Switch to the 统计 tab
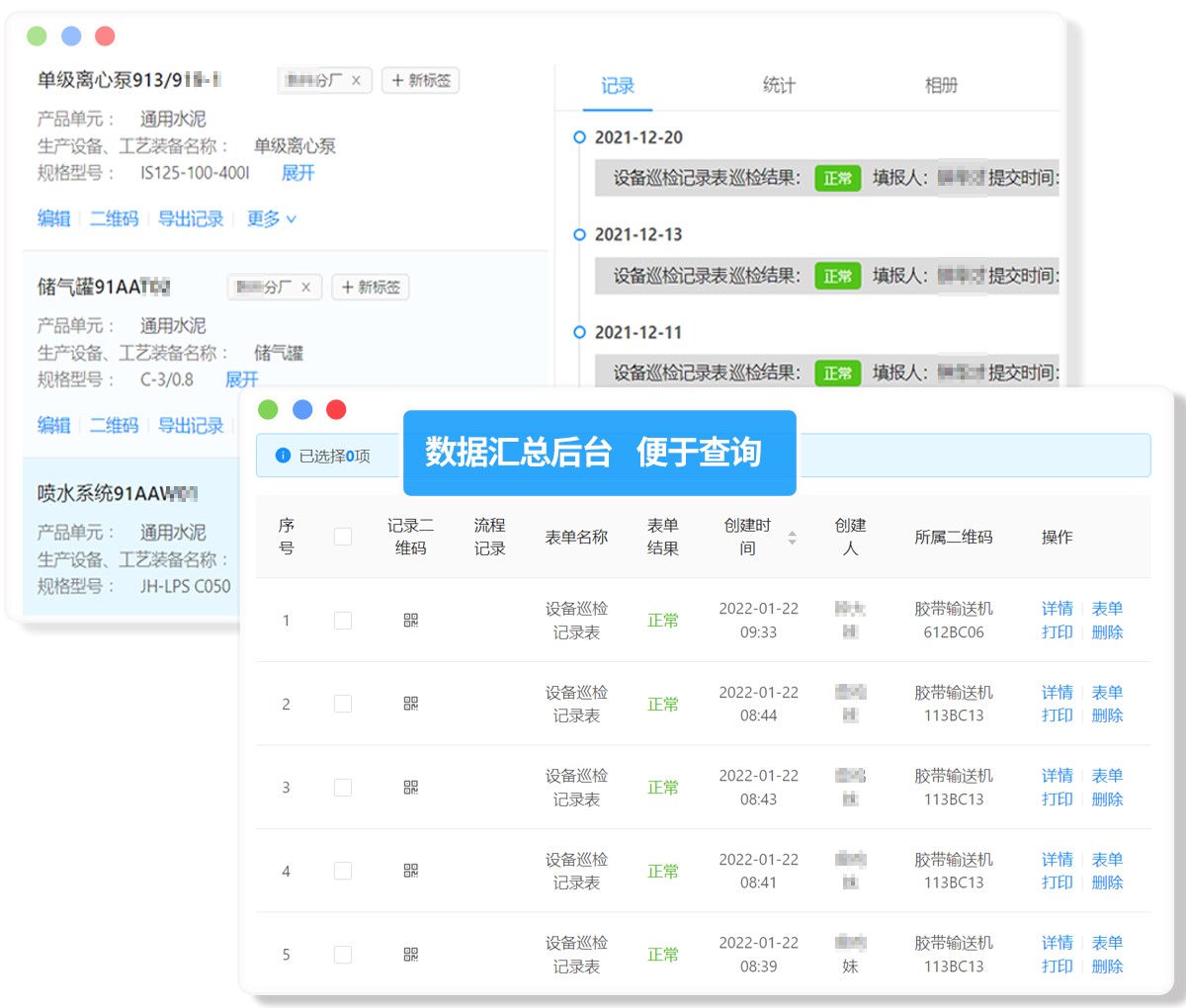The height and width of the screenshot is (1008, 1186). click(x=779, y=86)
